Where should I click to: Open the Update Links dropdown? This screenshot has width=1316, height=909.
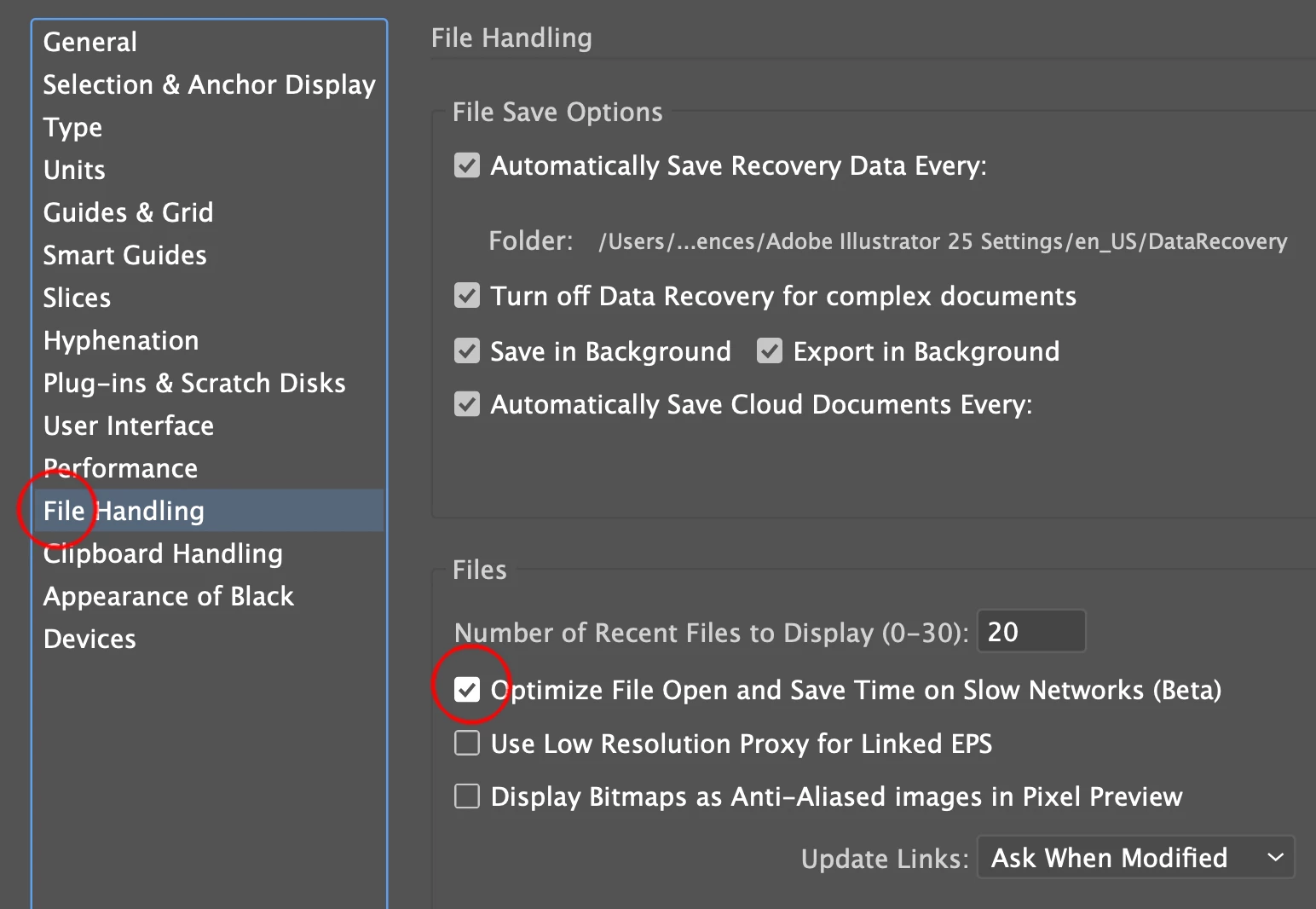point(1135,858)
